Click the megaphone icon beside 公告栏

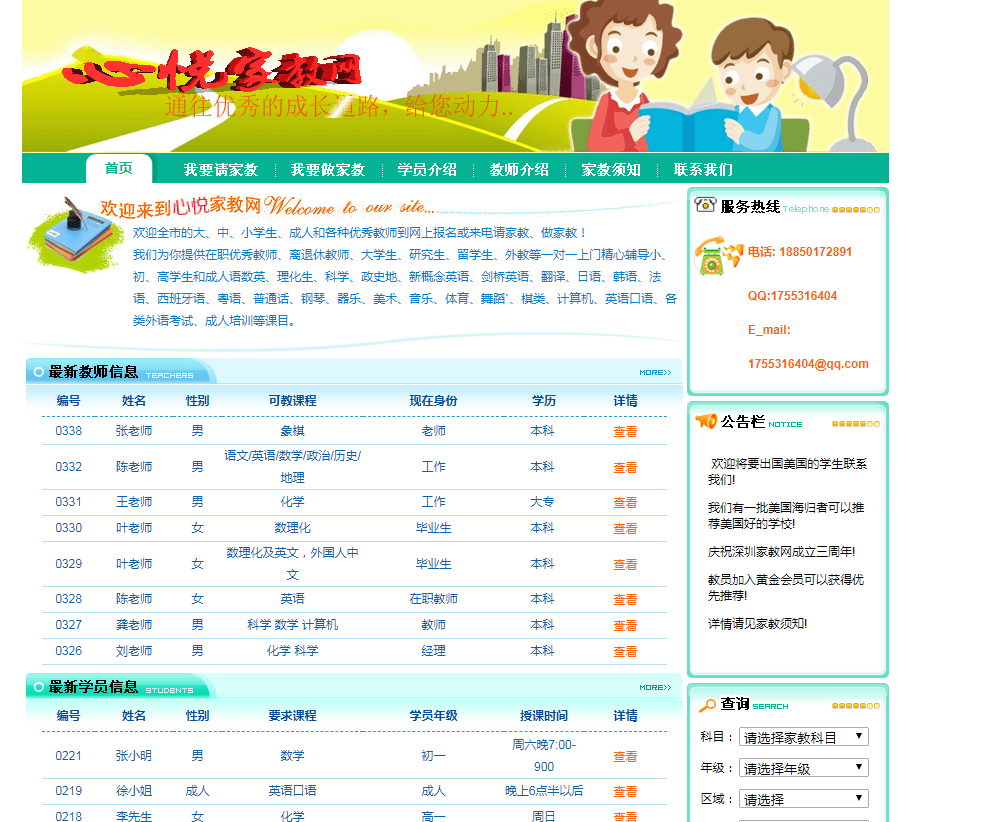coord(706,421)
